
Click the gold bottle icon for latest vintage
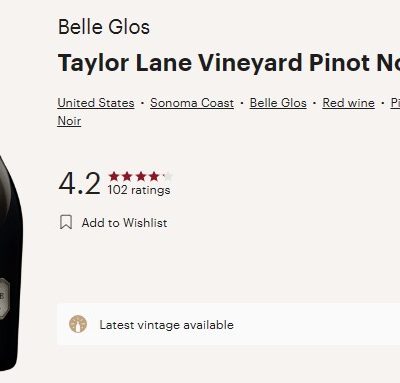[x=78, y=324]
